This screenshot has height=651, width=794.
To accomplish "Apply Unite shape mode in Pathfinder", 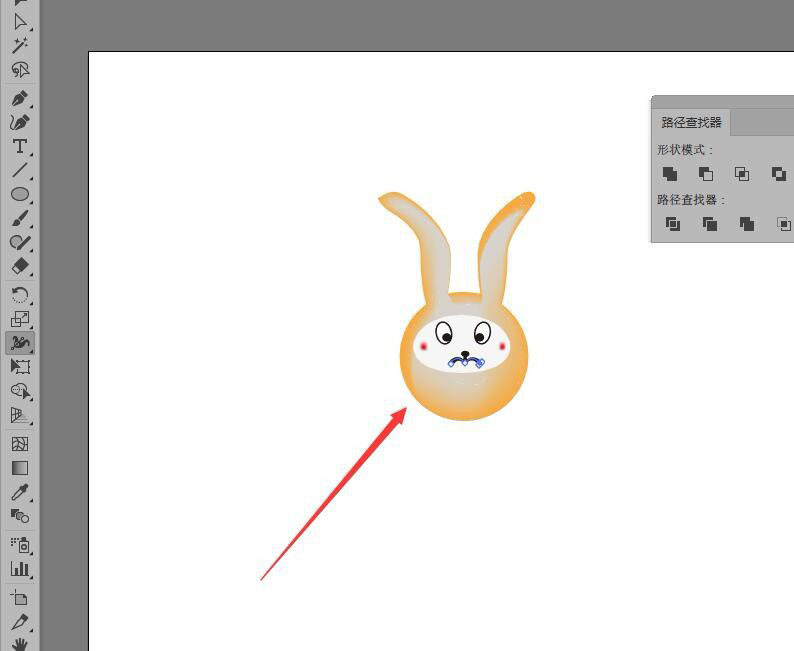I will click(x=670, y=174).
